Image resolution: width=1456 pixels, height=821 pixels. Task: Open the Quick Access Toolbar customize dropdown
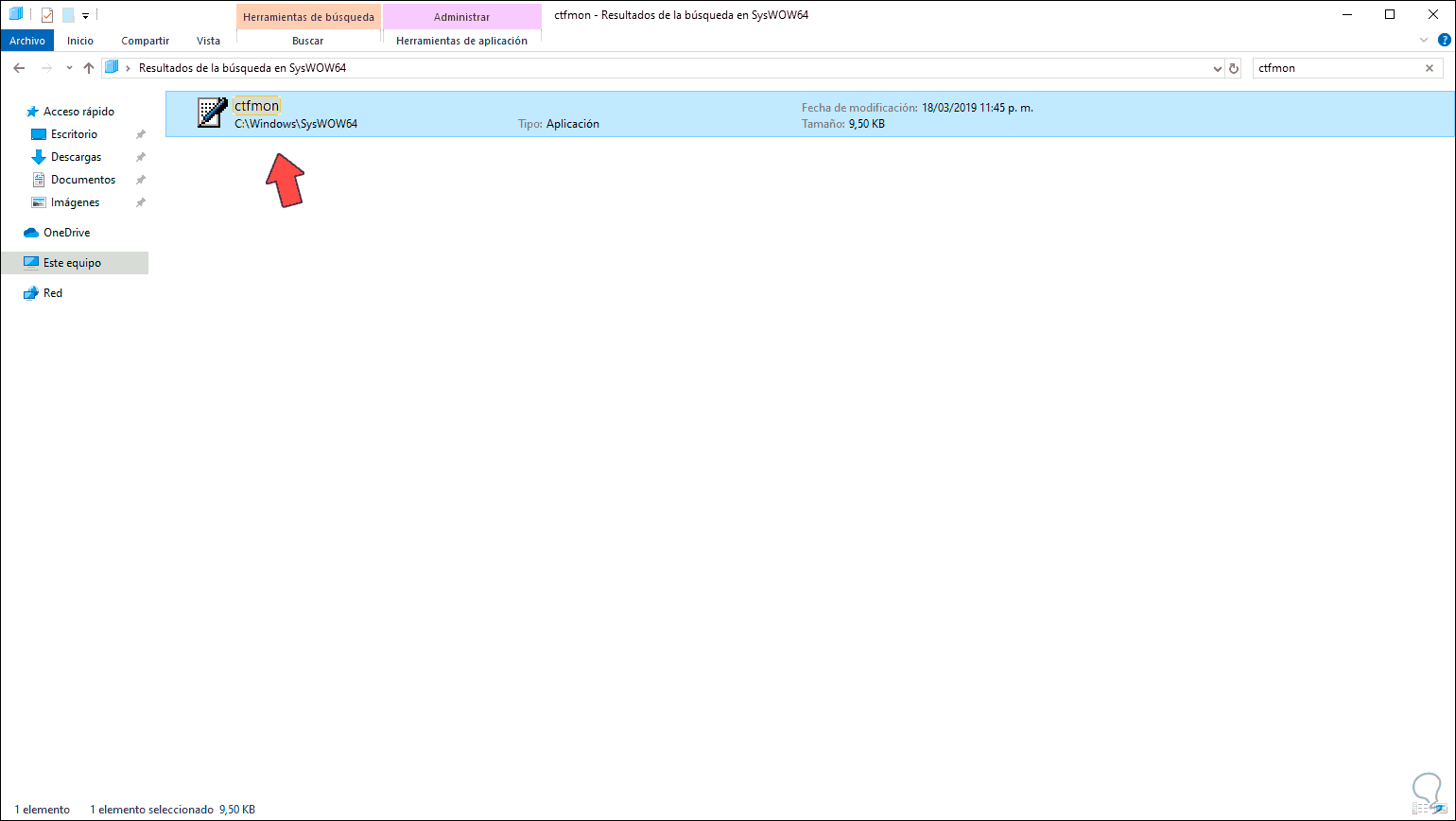coord(85,14)
